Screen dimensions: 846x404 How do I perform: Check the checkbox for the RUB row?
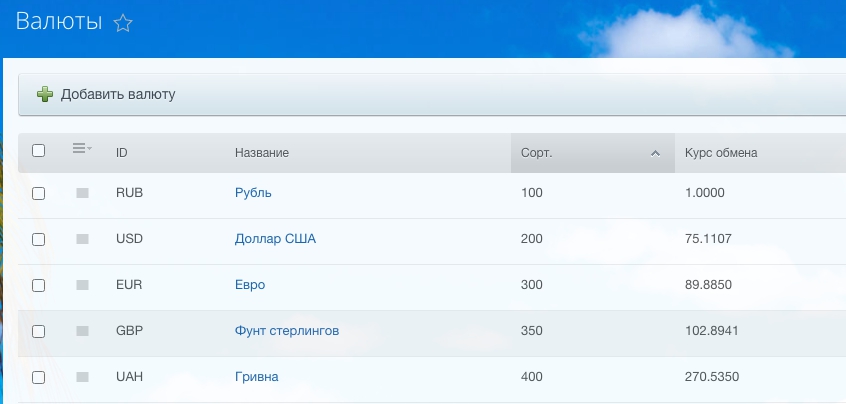click(x=39, y=194)
